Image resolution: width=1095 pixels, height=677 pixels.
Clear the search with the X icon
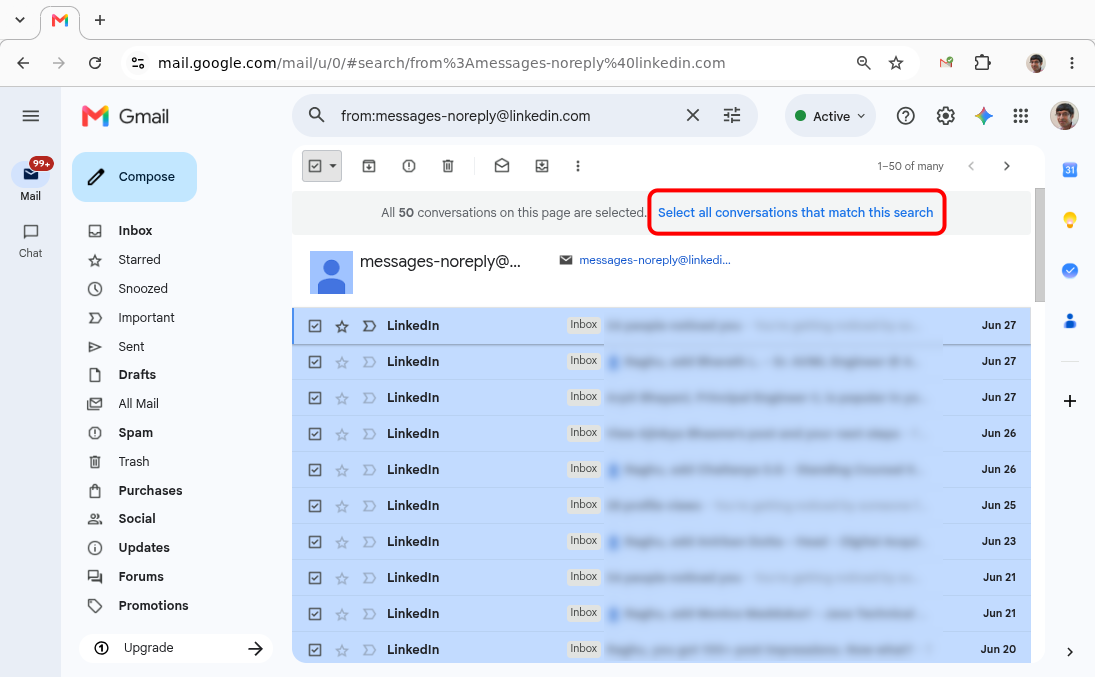[692, 115]
